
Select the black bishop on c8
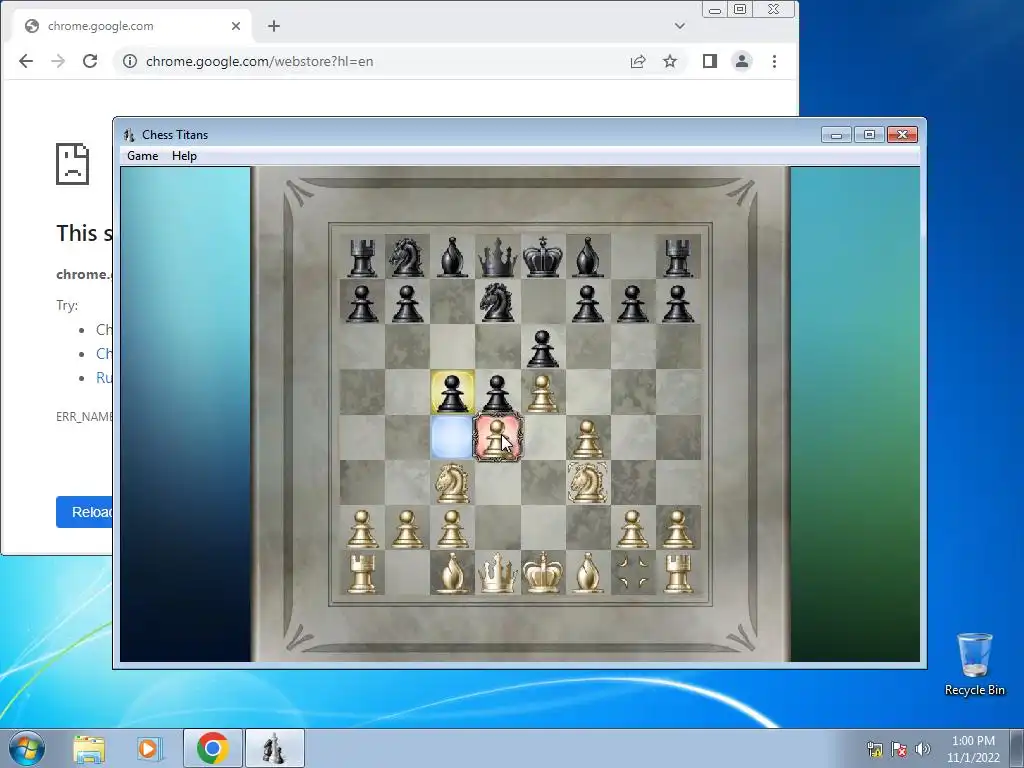click(x=453, y=257)
